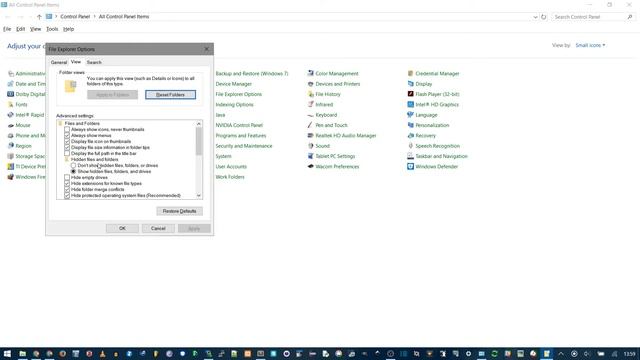Screen dimensions: 640x360
Task: Open Realtek HD Audio Manager icon
Action: click(311, 136)
